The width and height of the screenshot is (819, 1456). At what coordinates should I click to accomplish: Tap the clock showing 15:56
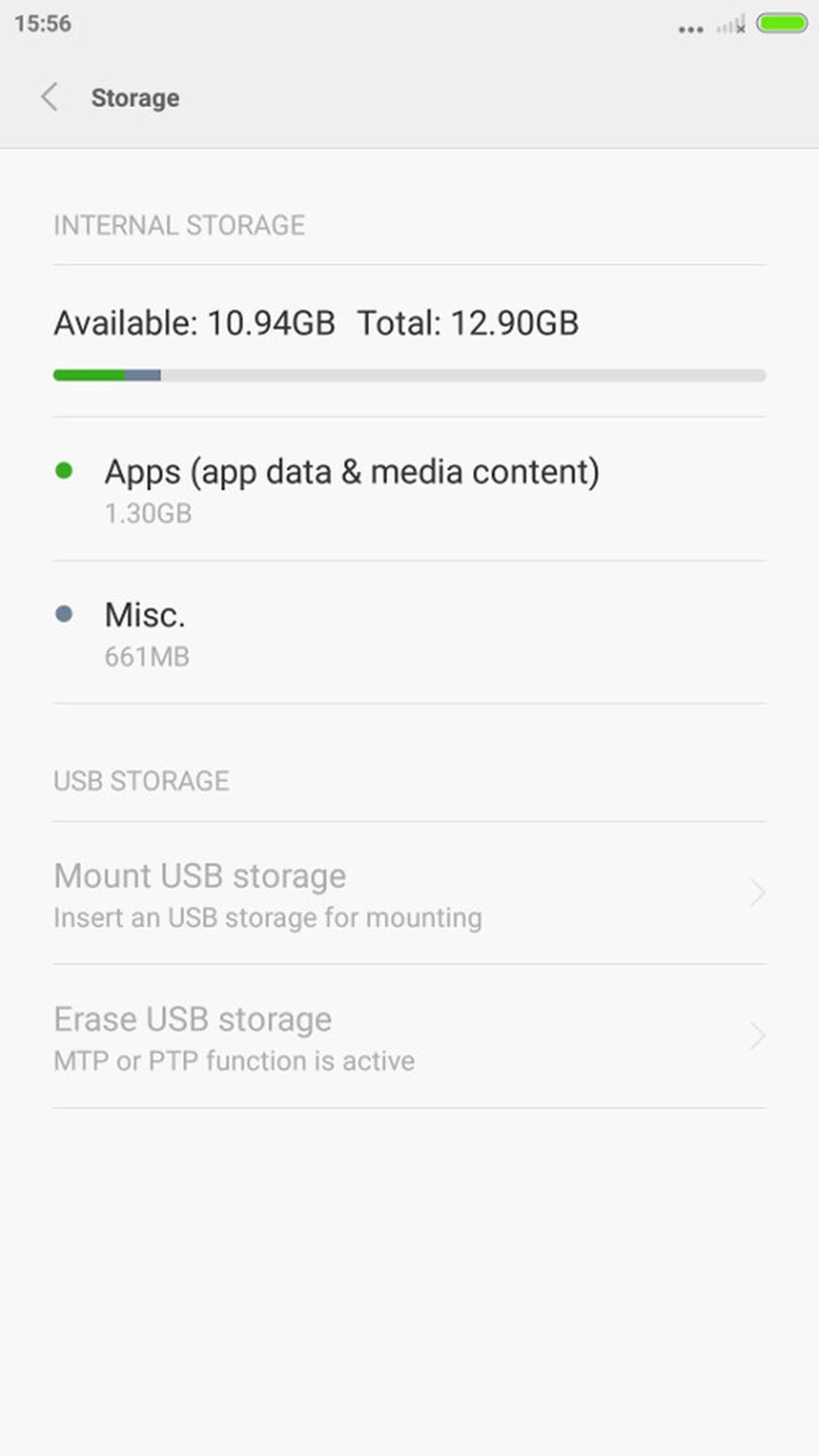point(43,24)
